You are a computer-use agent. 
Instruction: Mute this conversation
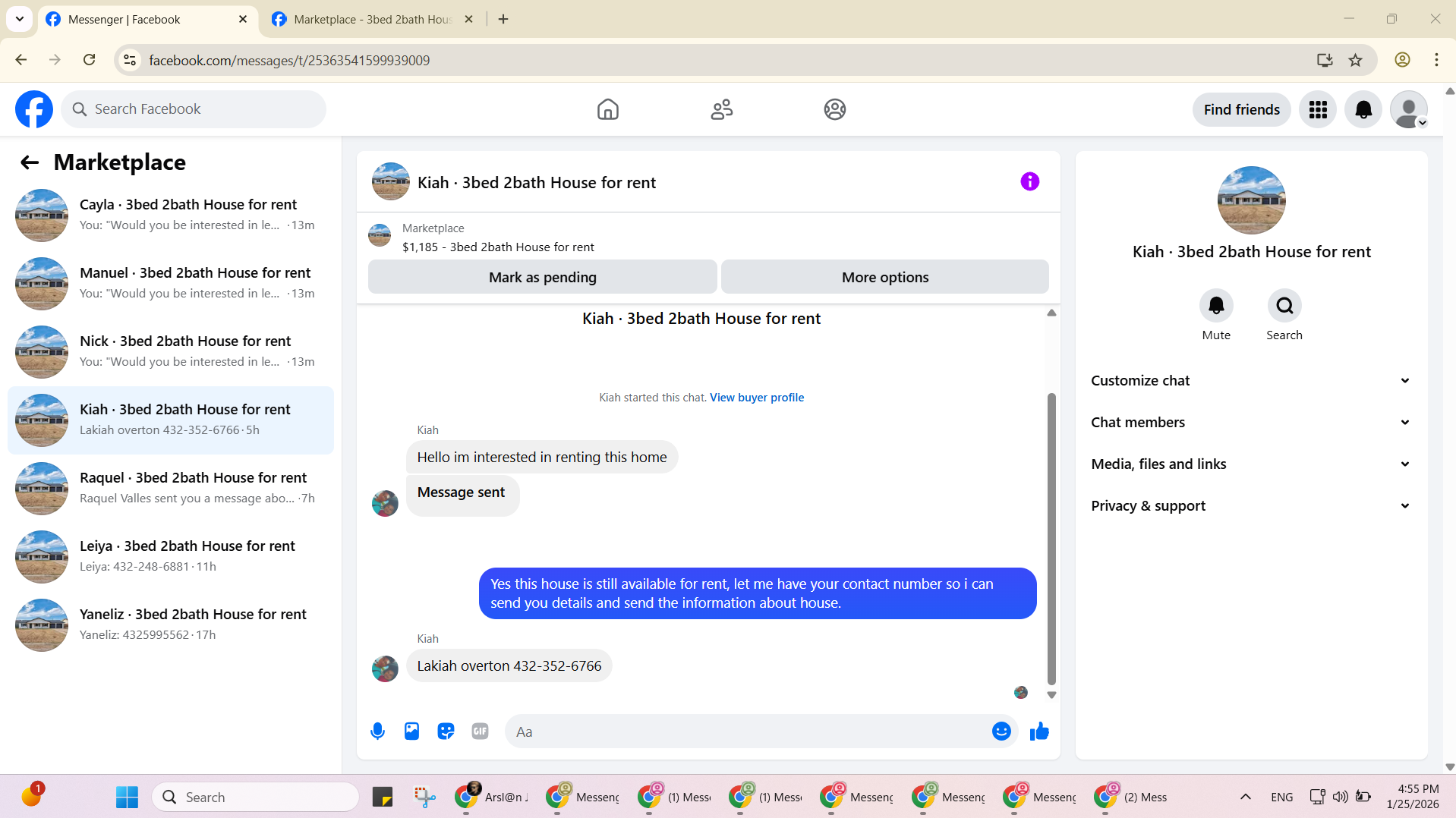tap(1216, 306)
